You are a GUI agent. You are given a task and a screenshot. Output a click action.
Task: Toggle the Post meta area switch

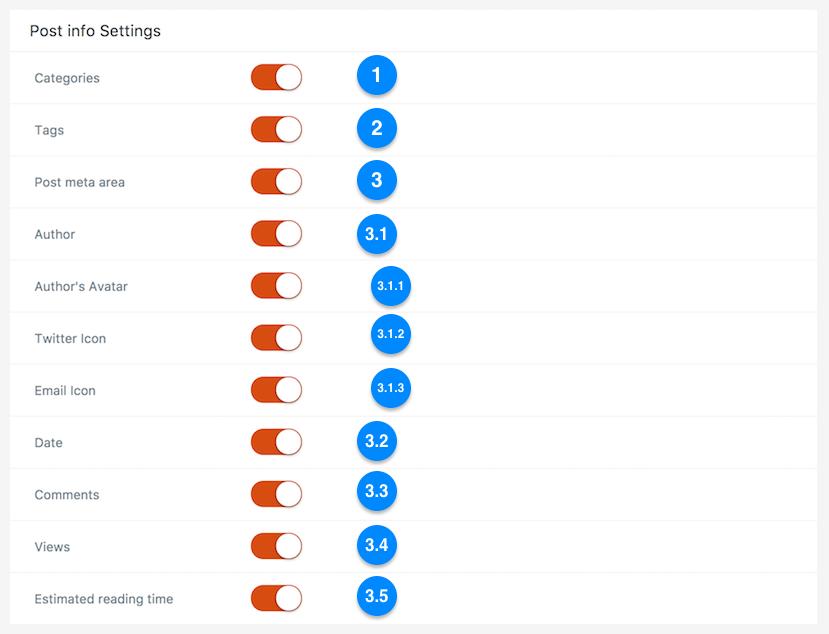(277, 182)
